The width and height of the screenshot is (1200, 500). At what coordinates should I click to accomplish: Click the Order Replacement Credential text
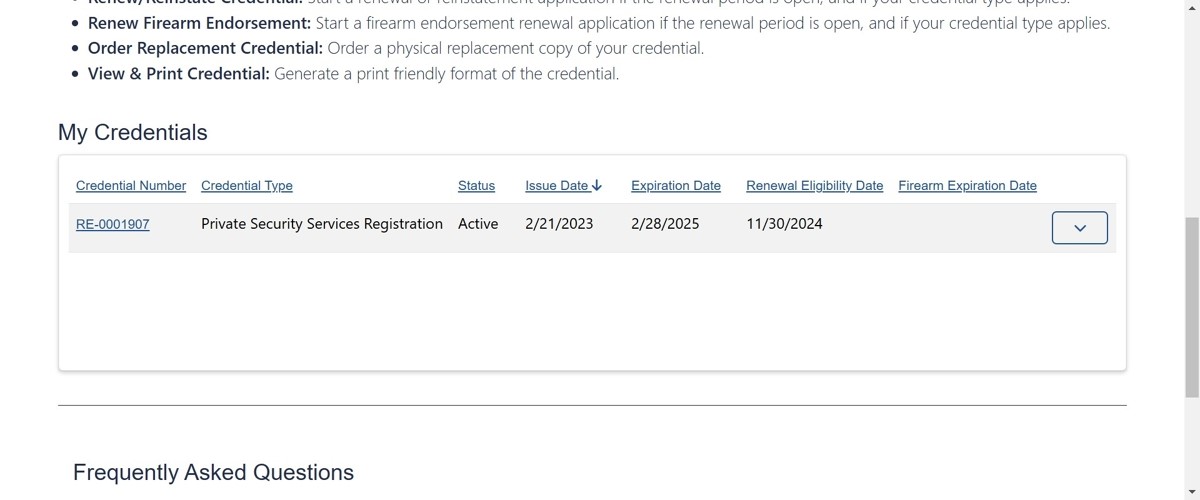click(205, 48)
